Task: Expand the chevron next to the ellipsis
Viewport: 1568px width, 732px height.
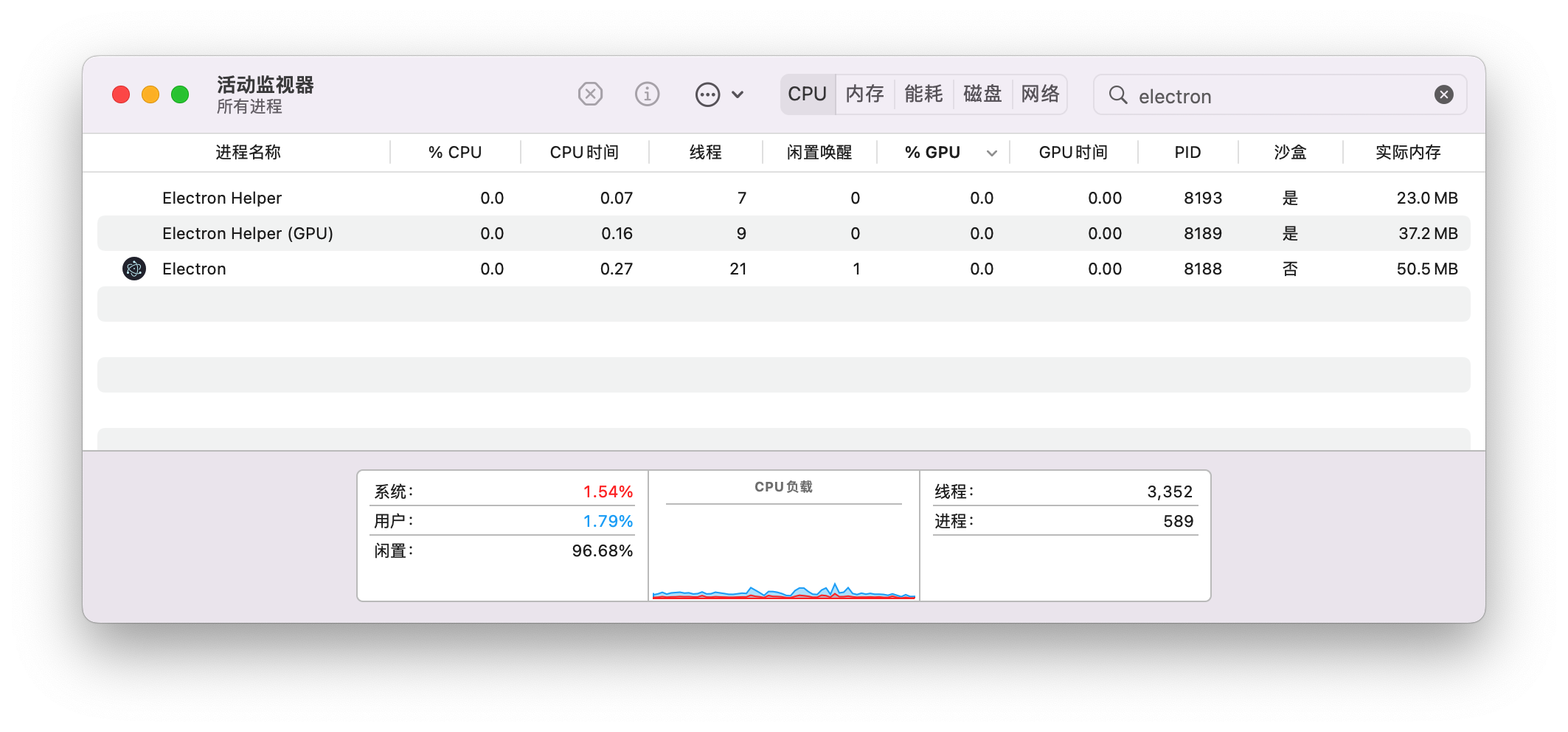Action: pos(738,94)
